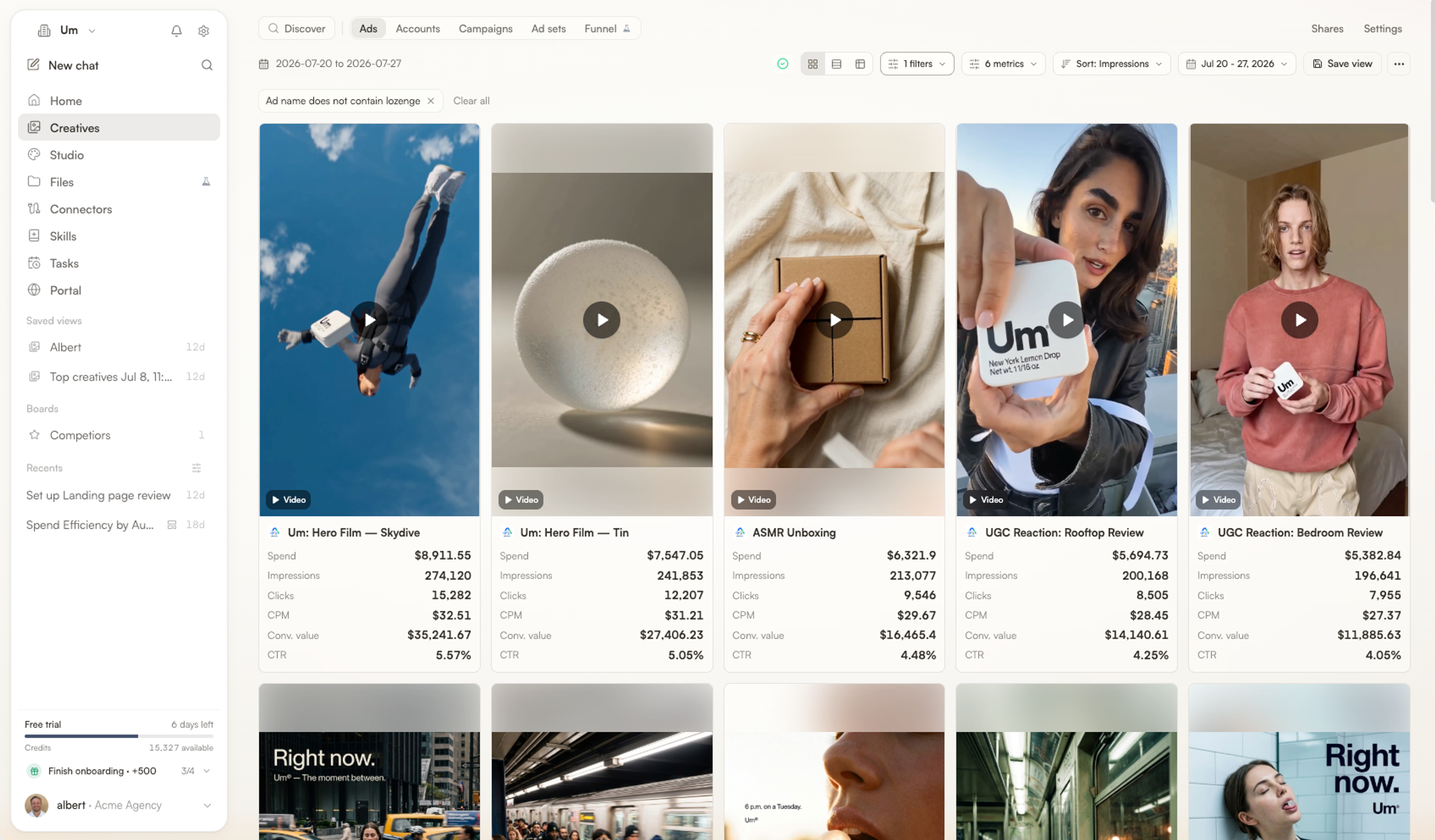Click the Bedroom Review CPM $27.37
Viewport: 1435px width, 840px height.
(1382, 615)
